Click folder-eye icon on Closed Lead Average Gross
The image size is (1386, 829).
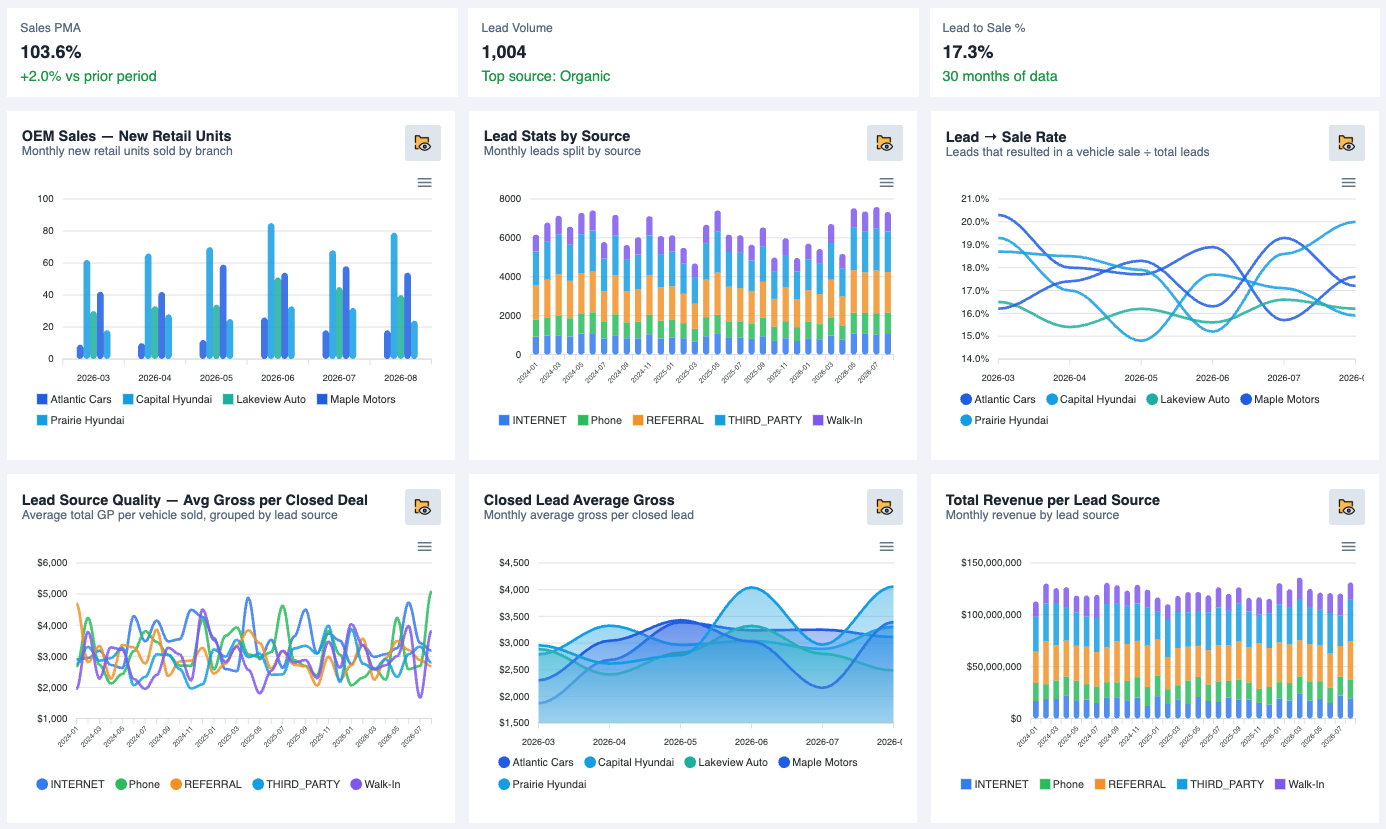tap(885, 507)
